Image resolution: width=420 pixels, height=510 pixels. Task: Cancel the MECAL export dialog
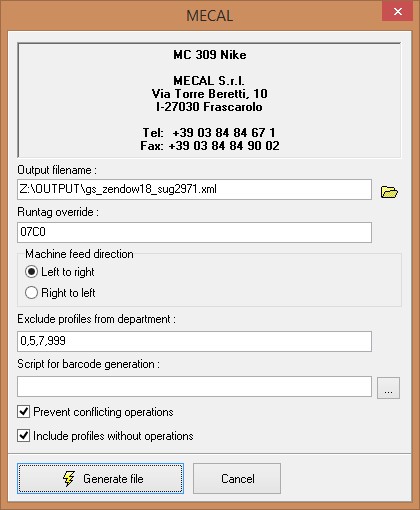(237, 478)
